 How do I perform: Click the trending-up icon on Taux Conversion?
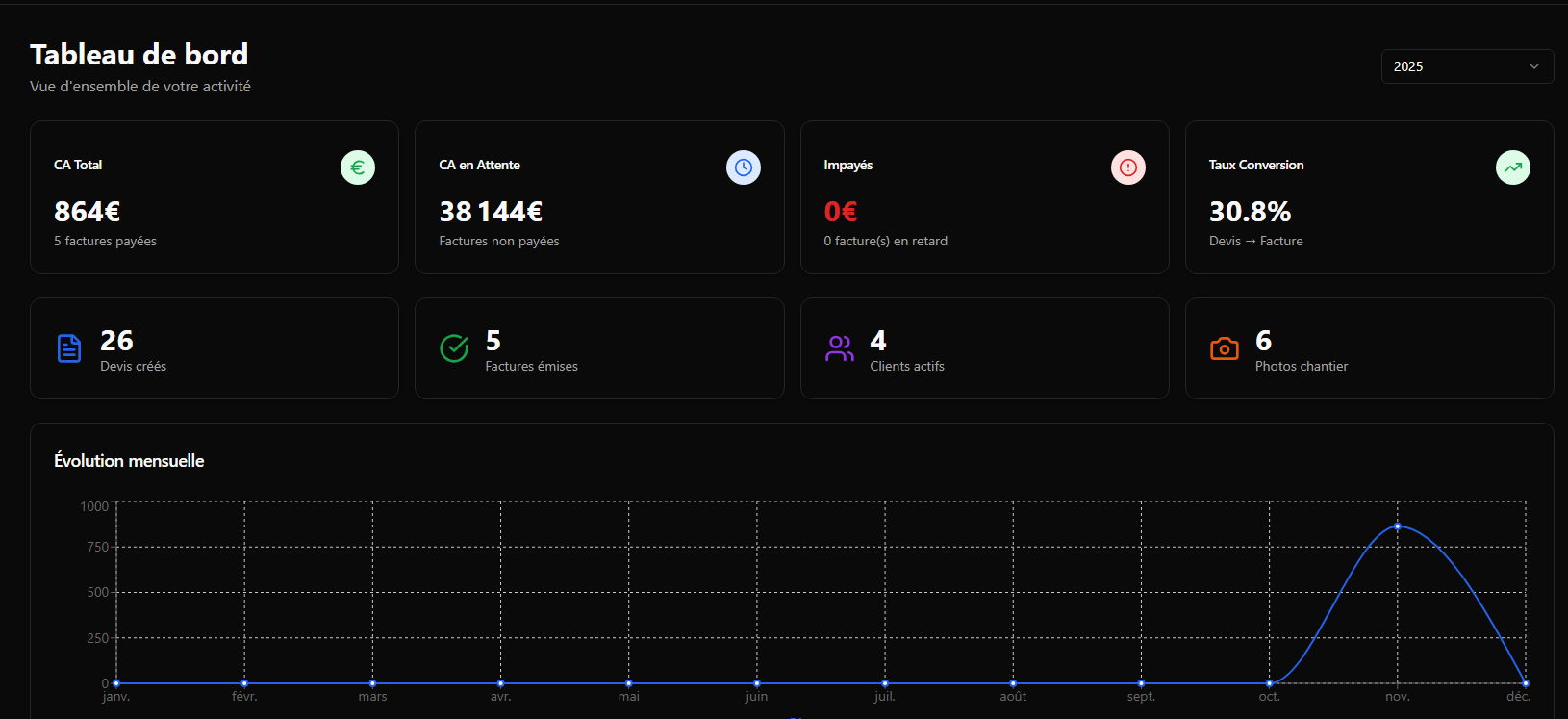(x=1512, y=167)
